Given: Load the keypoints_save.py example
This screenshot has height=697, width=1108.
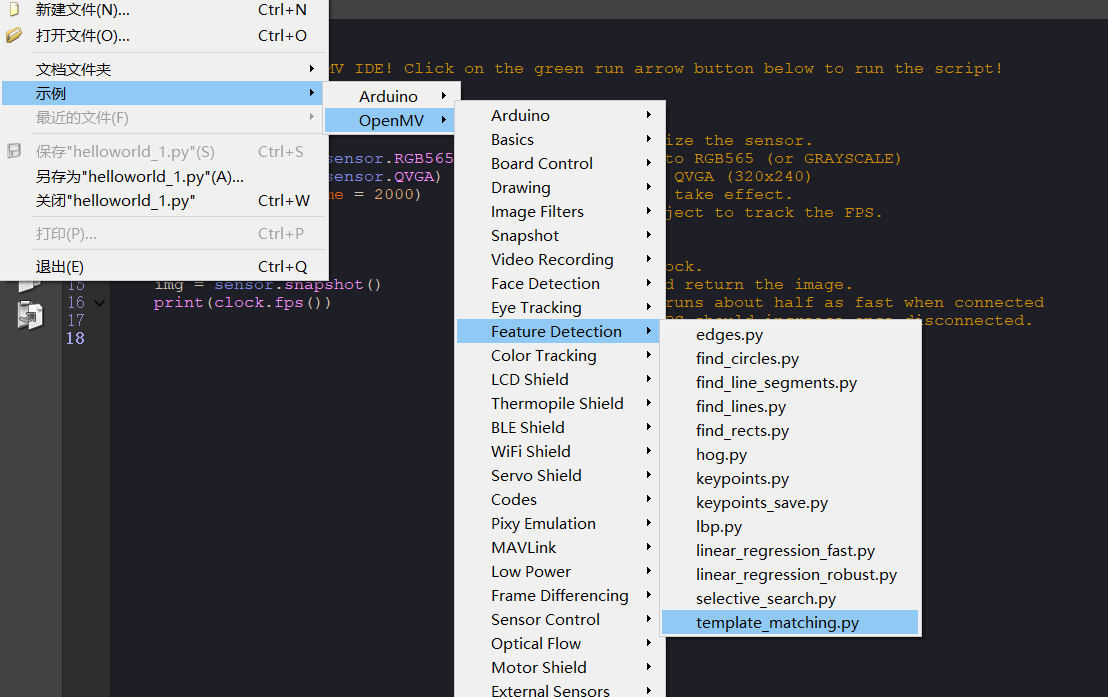Looking at the screenshot, I should 790,503.
